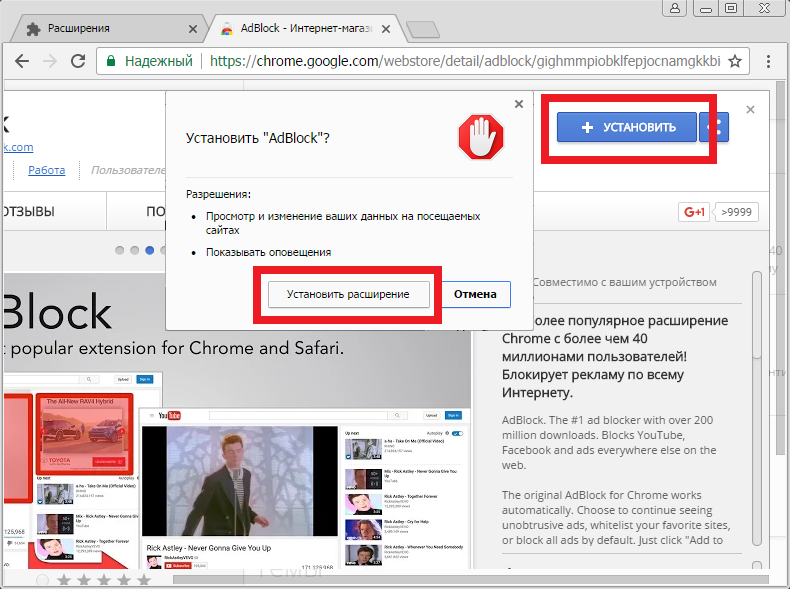Open Chrome's three-dot menu
The width and height of the screenshot is (790, 589).
pyautogui.click(x=768, y=61)
